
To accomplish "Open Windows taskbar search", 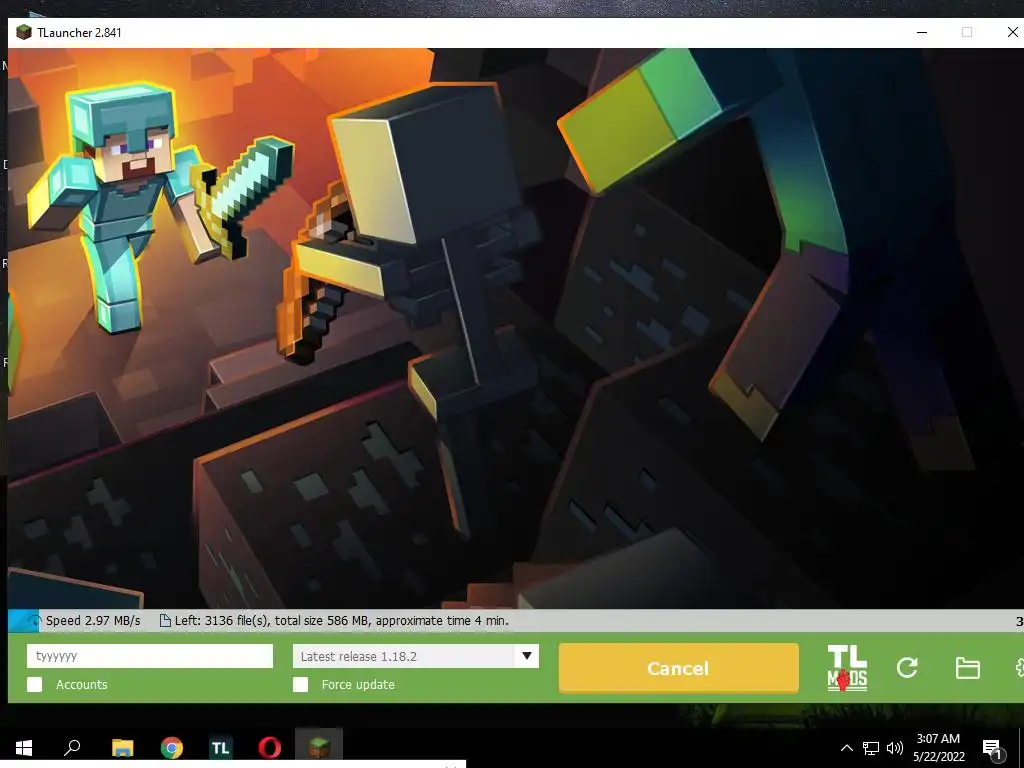I will coord(72,747).
